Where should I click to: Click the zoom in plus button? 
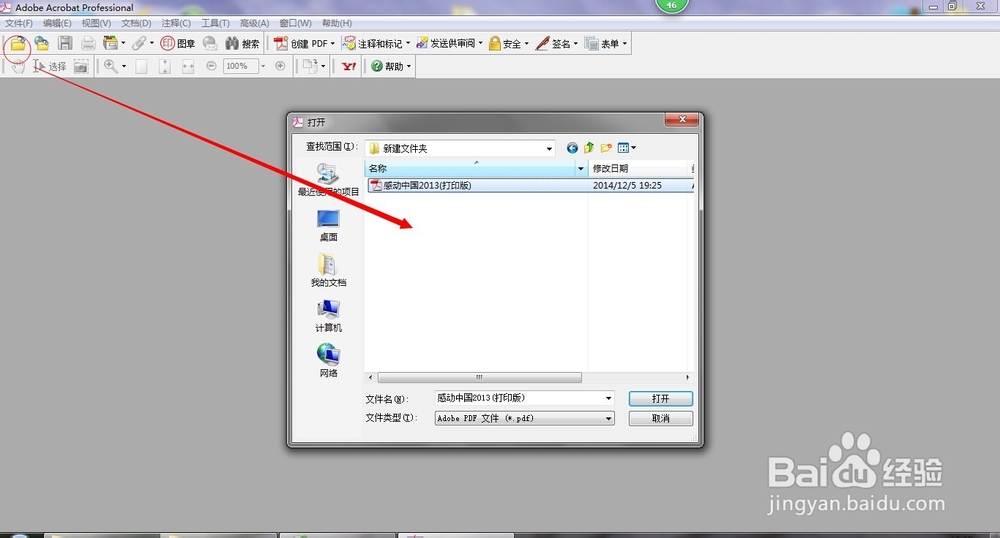point(280,66)
